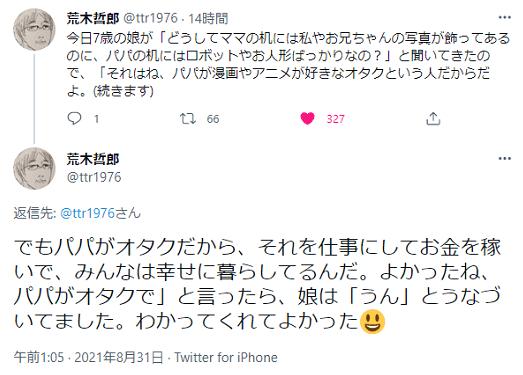Open more options on first tweet
Screen dimensions: 523x375
(504, 18)
